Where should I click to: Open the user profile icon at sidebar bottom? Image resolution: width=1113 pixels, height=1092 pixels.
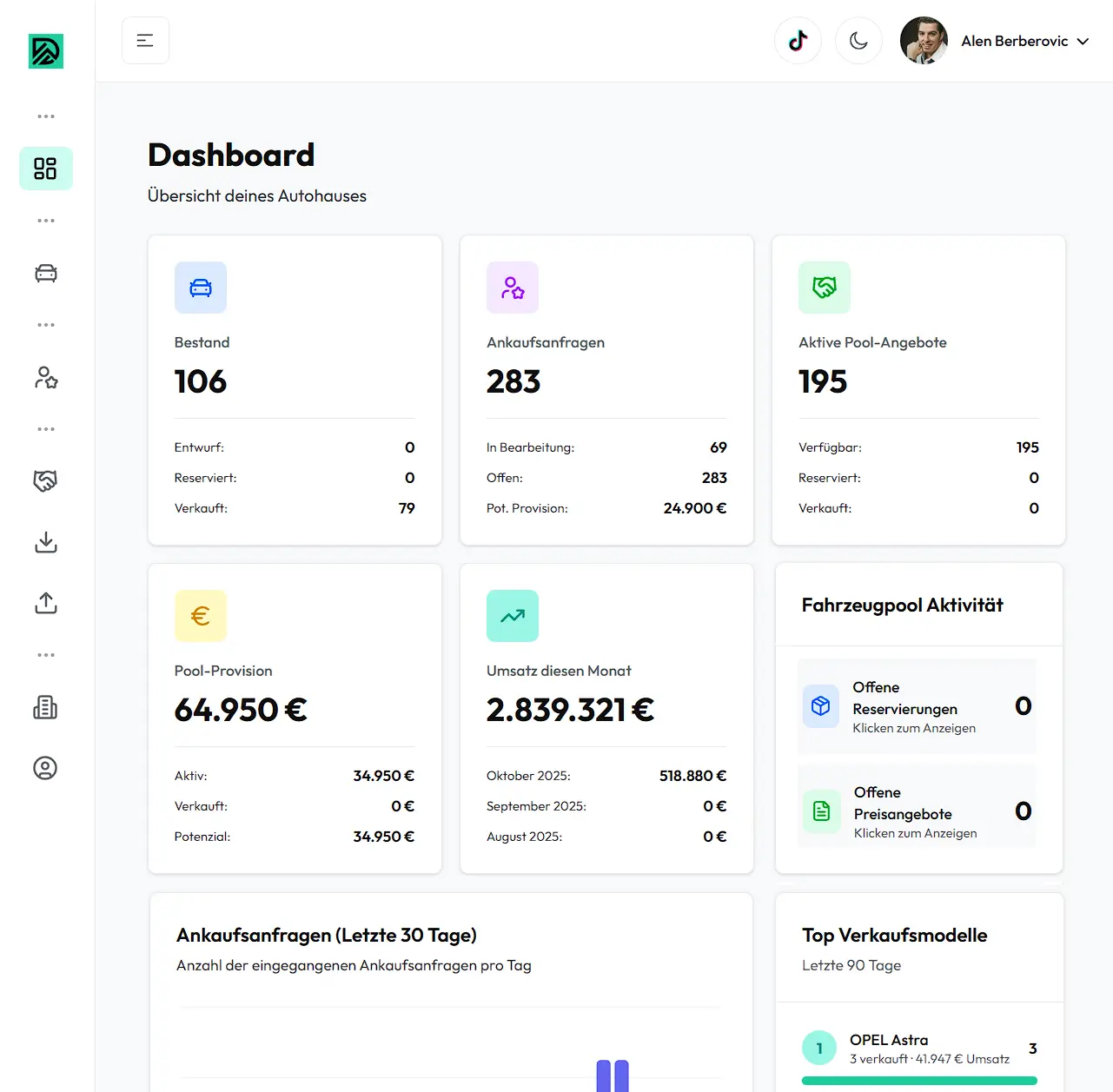pos(45,768)
